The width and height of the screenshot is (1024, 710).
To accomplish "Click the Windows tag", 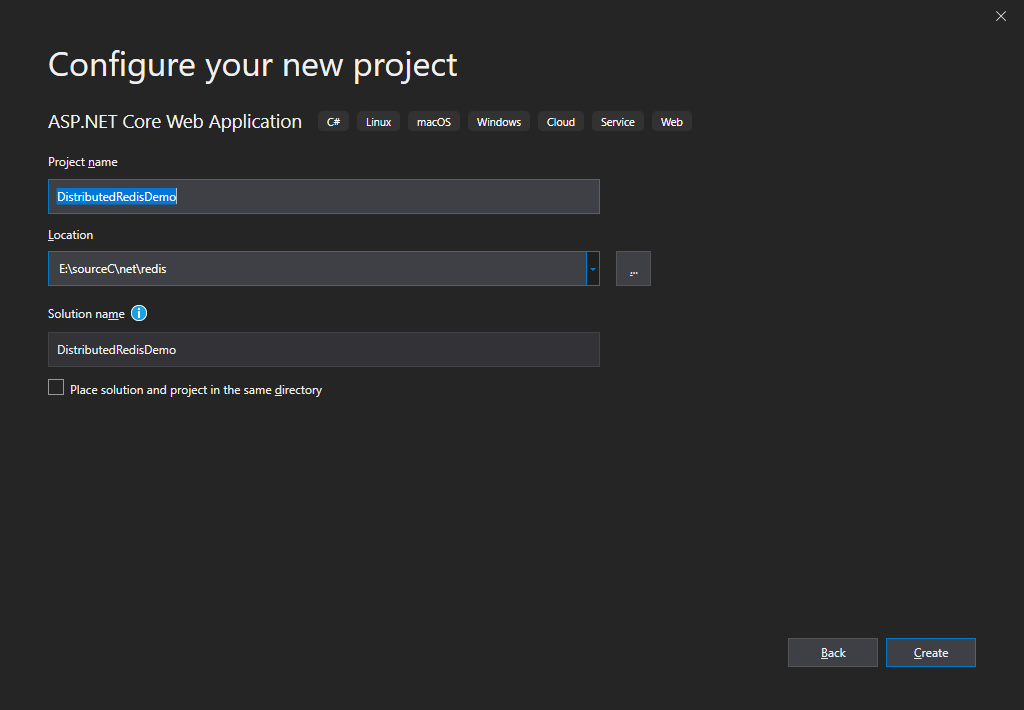I will point(499,121).
